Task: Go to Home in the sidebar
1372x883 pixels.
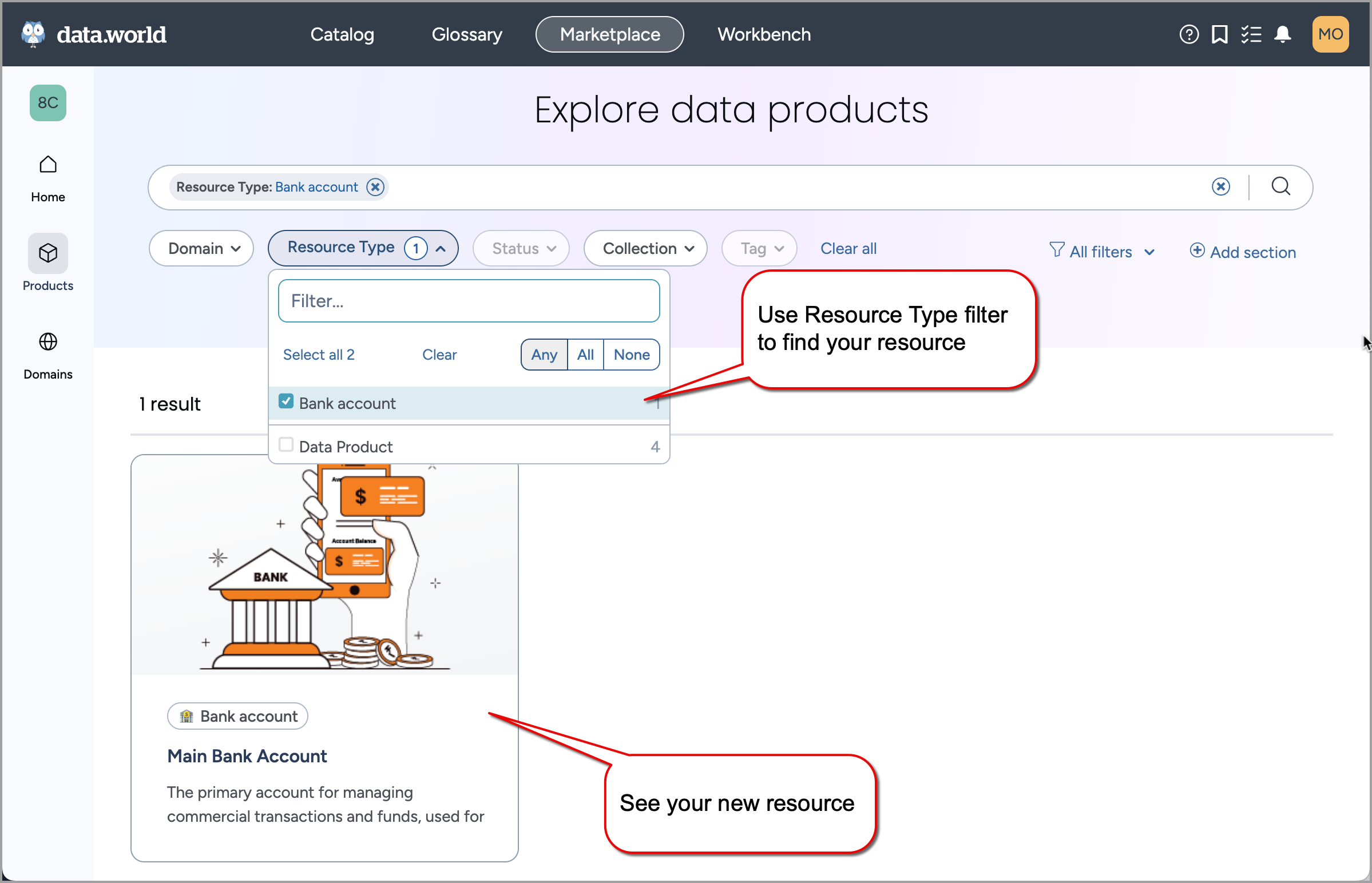Action: [x=47, y=179]
